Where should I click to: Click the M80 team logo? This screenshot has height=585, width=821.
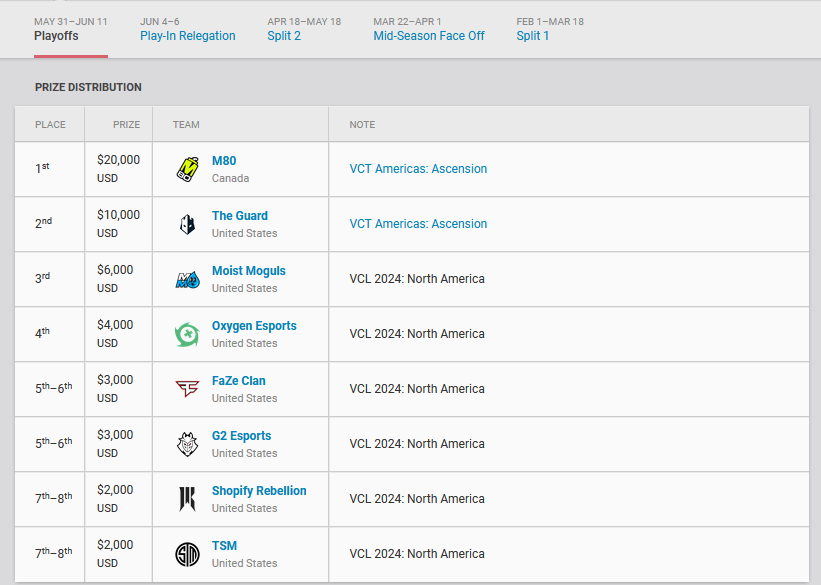tap(187, 169)
